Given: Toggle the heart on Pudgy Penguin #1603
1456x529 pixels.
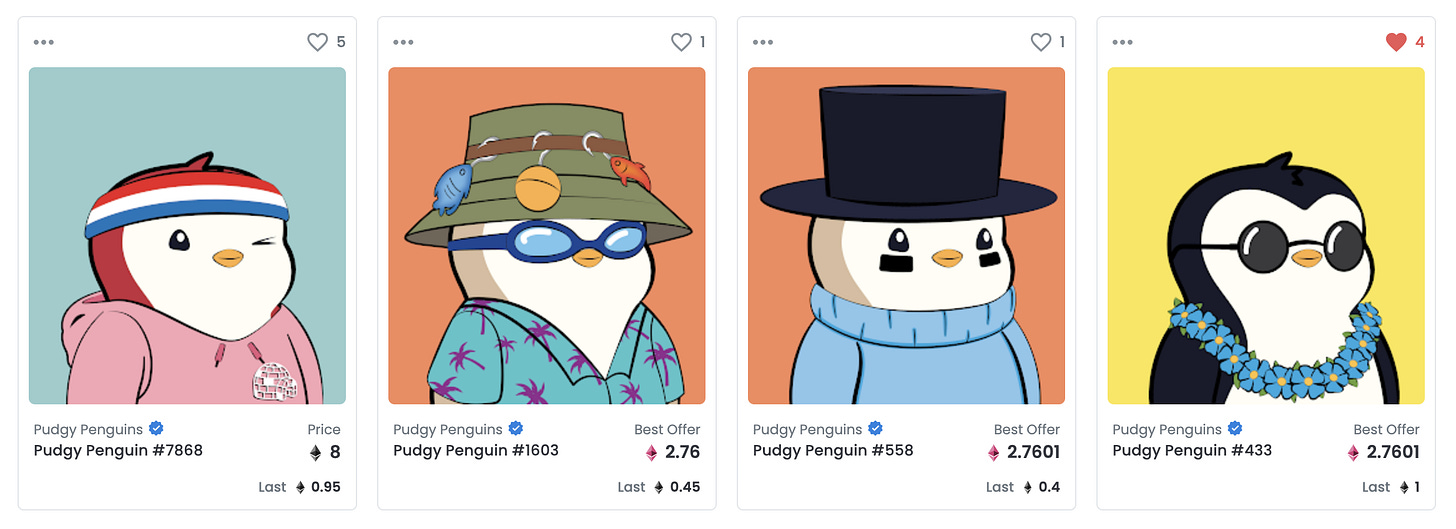Looking at the screenshot, I should click(681, 42).
